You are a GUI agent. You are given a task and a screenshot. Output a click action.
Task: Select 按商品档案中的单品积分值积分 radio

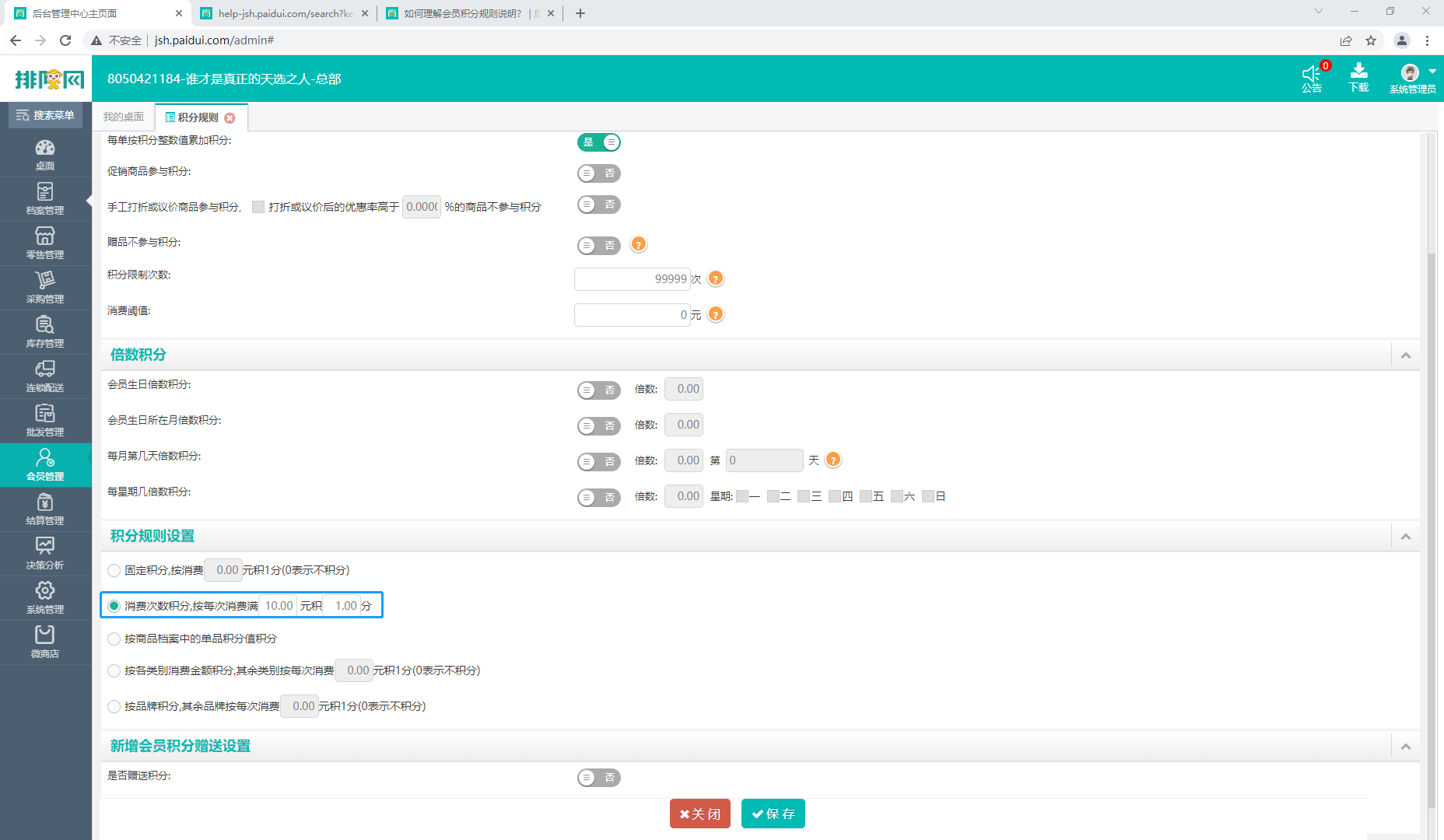(x=114, y=639)
